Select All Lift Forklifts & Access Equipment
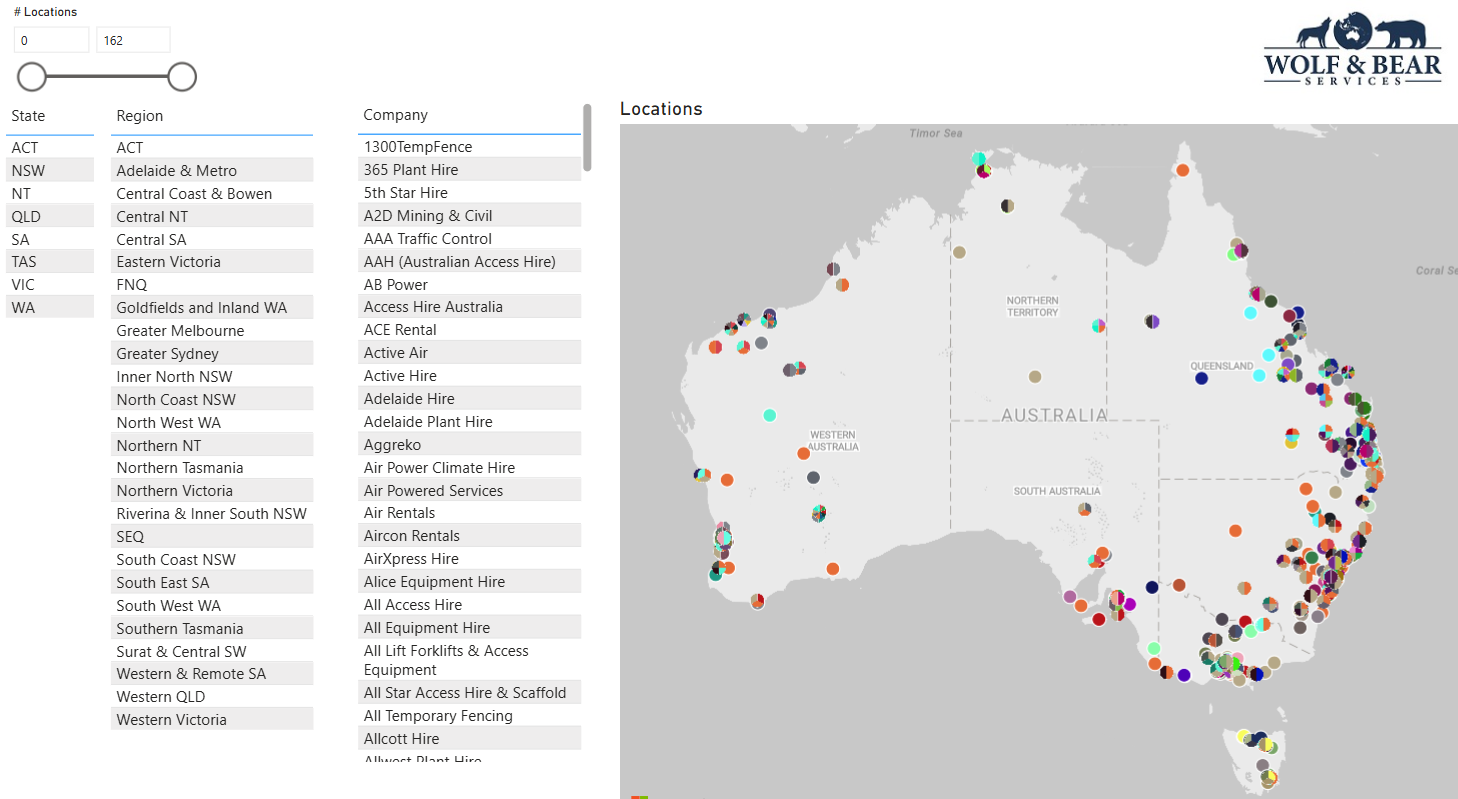 (470, 661)
